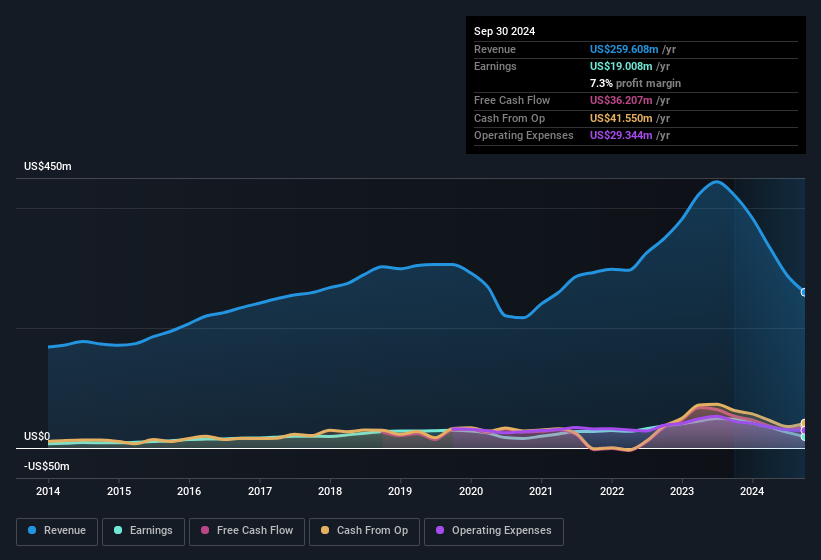Click the Cash From Op label in tooltip
The width and height of the screenshot is (821, 560).
tap(509, 118)
